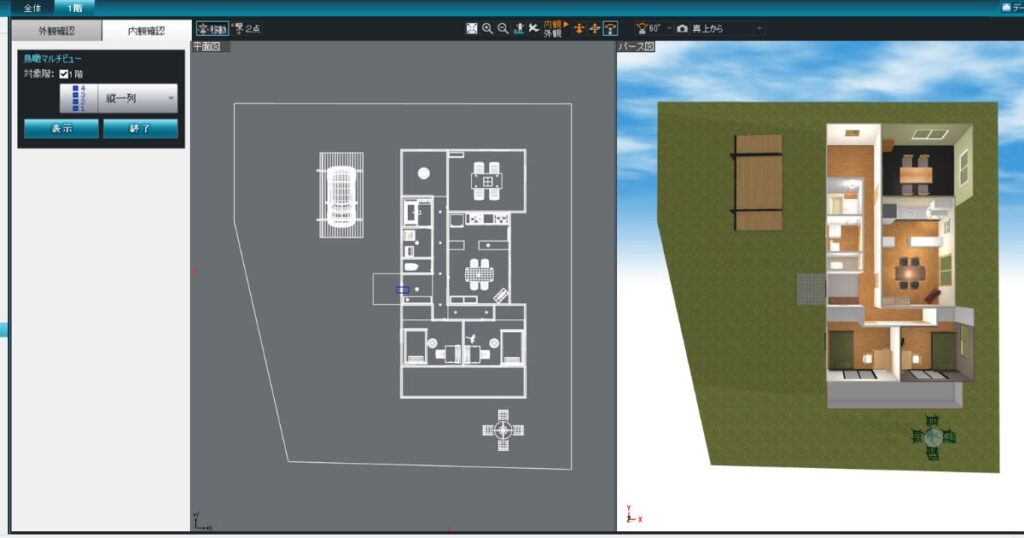Switch to the 1階 tab
Screen dimensions: 1024x538
(x=74, y=8)
